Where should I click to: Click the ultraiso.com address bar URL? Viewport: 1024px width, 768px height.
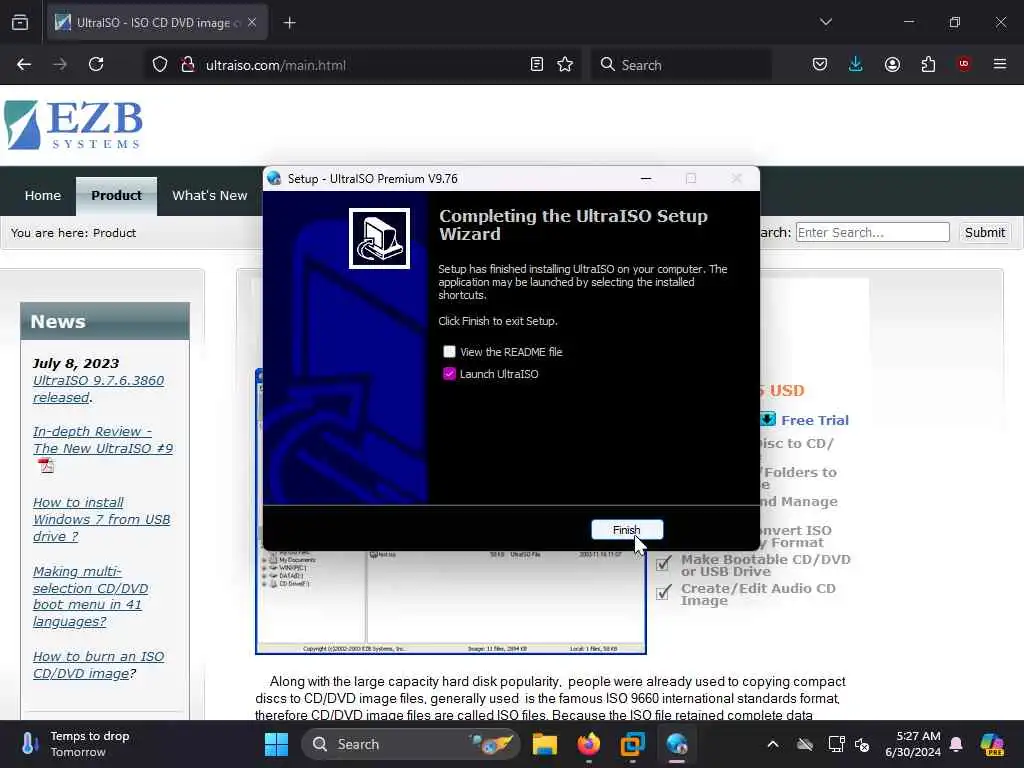click(276, 65)
